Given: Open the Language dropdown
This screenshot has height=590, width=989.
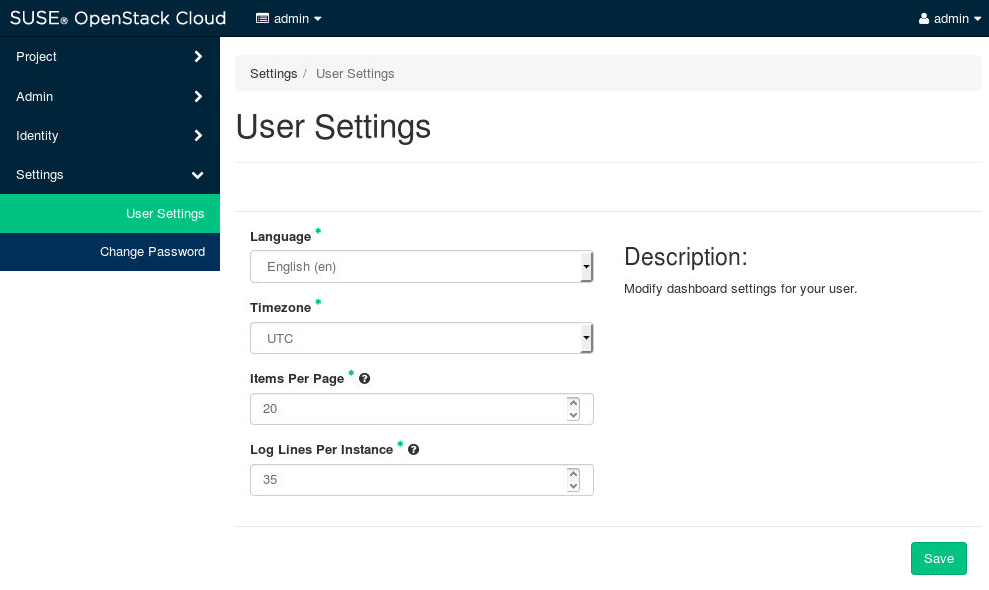Looking at the screenshot, I should (x=421, y=267).
